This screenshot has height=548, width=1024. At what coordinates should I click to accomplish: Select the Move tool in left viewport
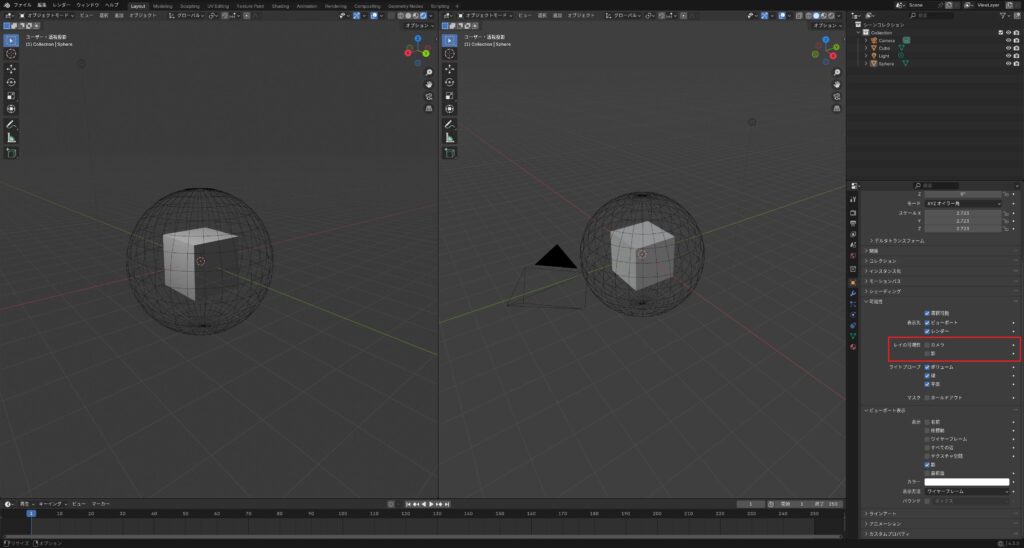point(11,69)
